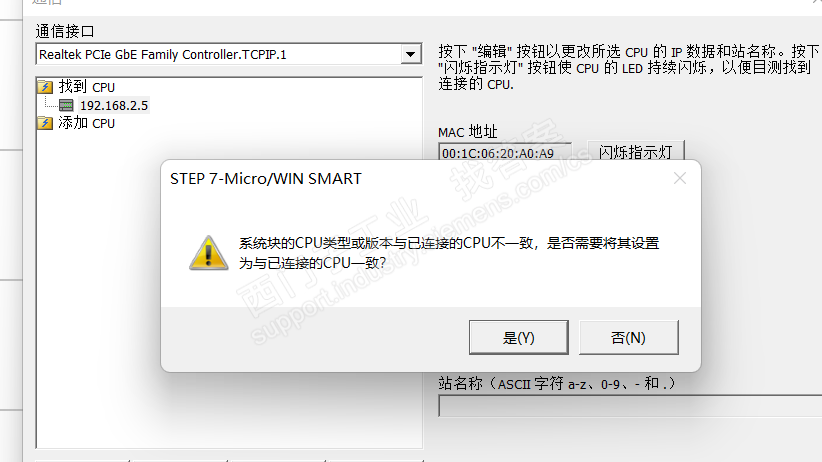Decline with the 否(N) button
The height and width of the screenshot is (462, 822).
tap(629, 337)
